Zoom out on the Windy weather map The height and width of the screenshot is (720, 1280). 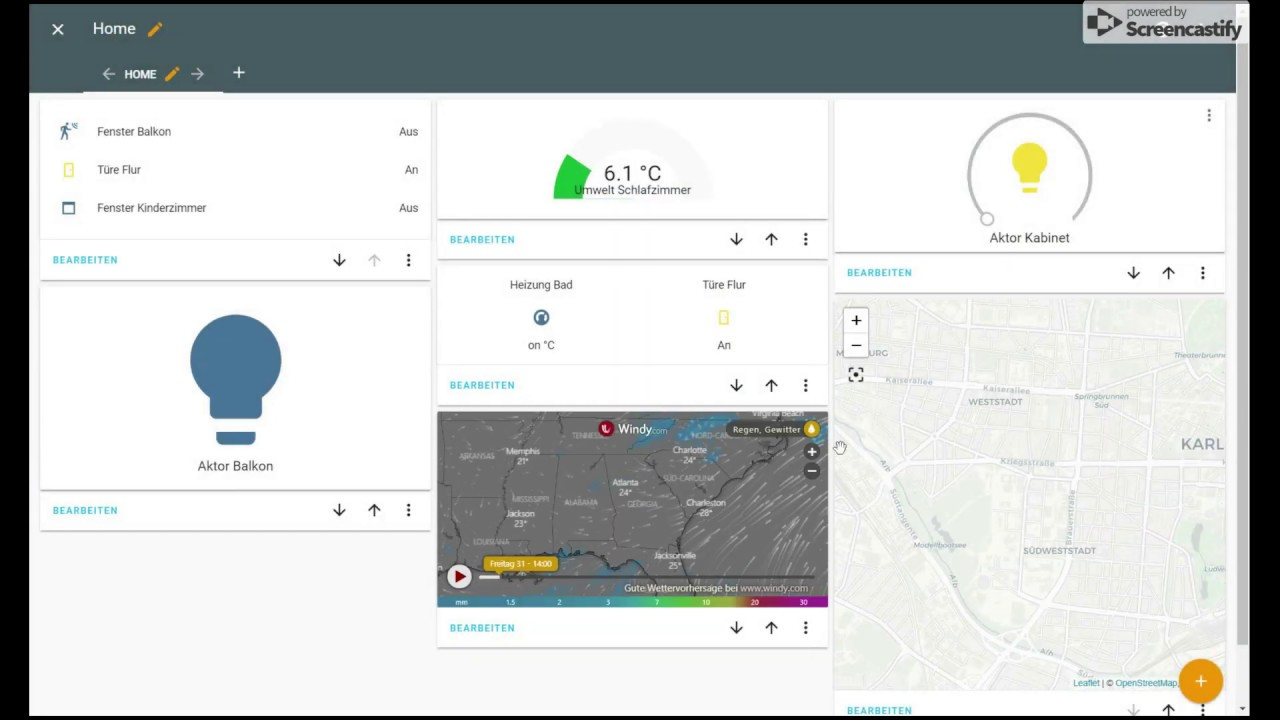pyautogui.click(x=812, y=470)
